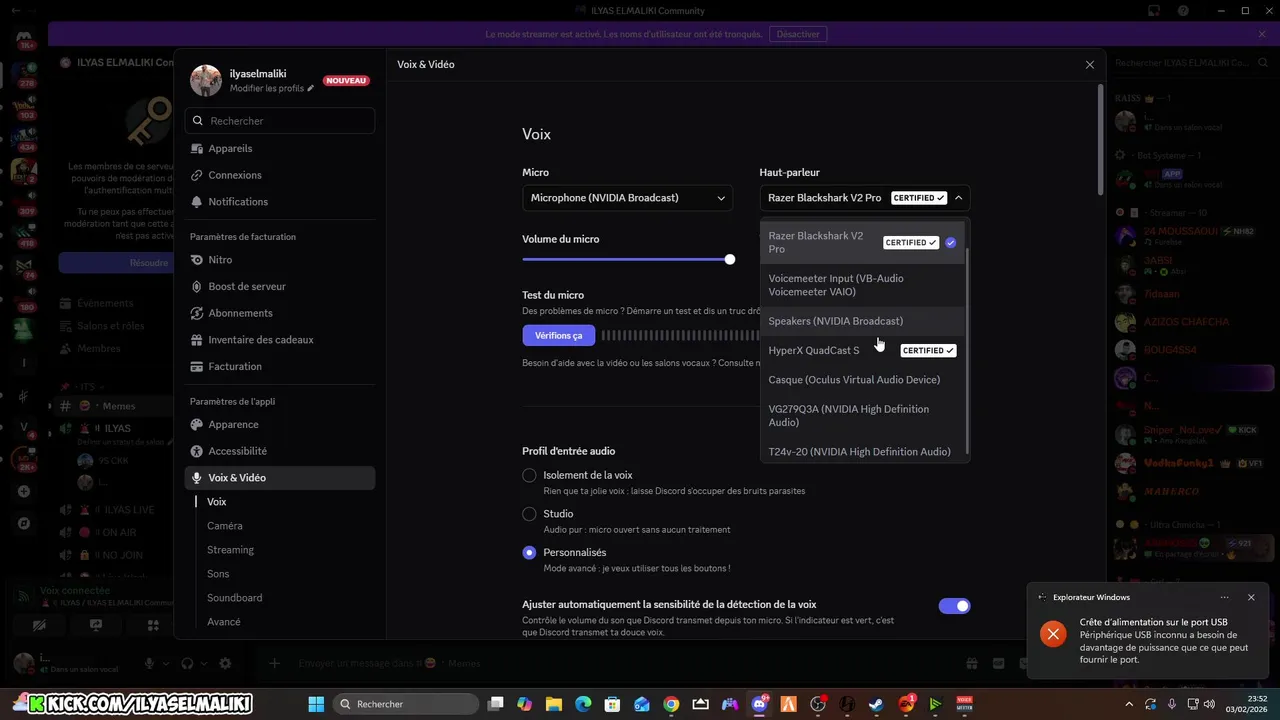Click the Windows Start button
Image resolution: width=1280 pixels, height=720 pixels.
(x=316, y=704)
